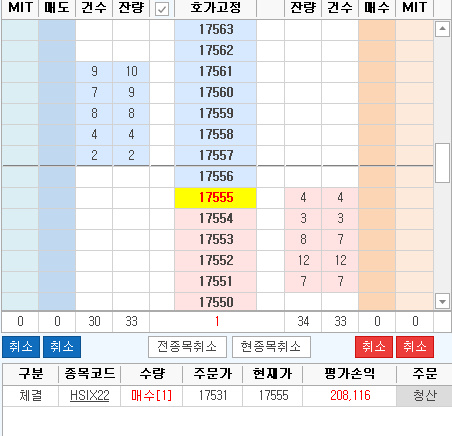Screen dimensions: 452x436
Task: Click the order book scrollbar thumb
Action: tap(442, 163)
